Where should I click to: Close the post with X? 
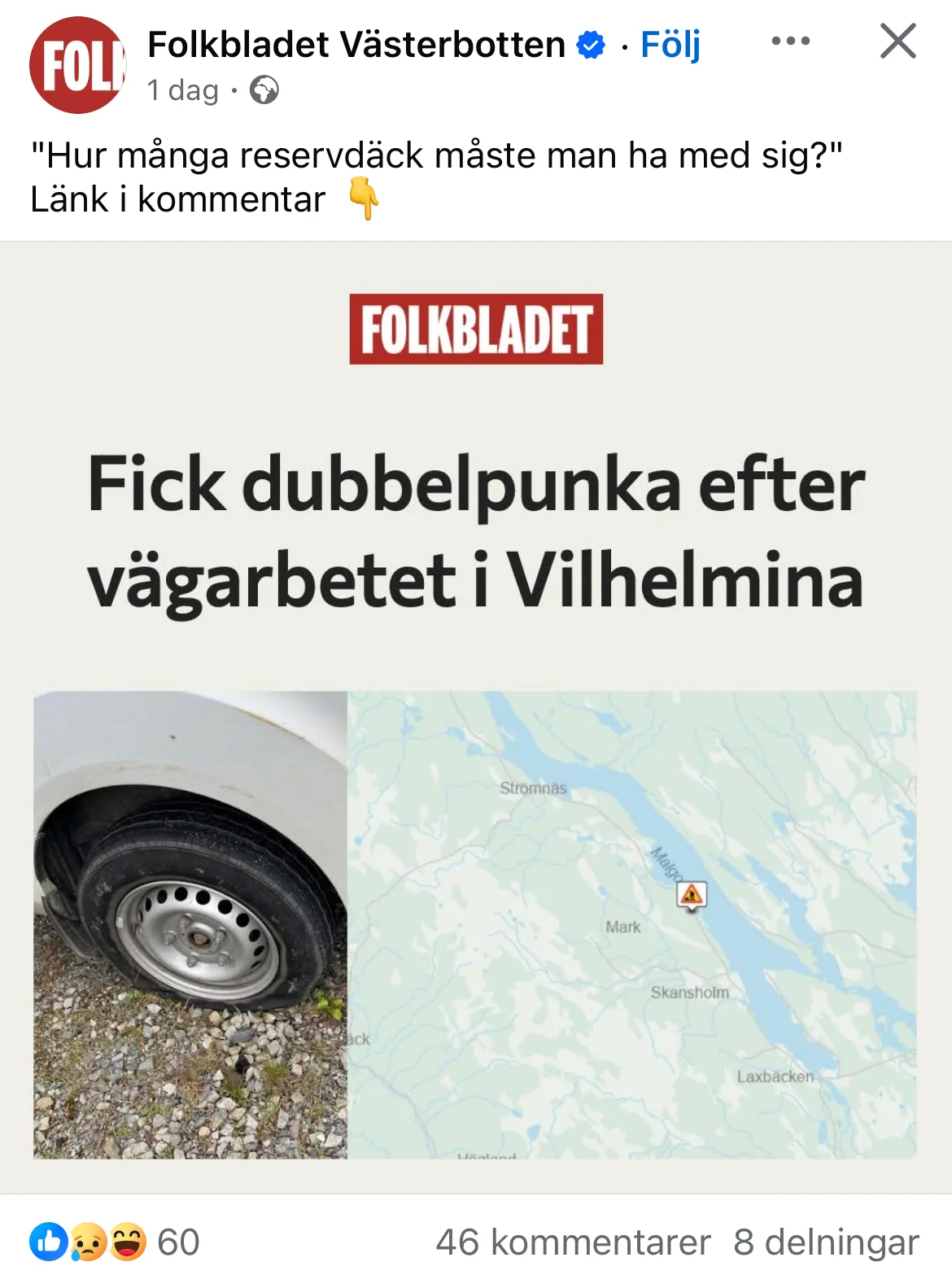point(898,41)
